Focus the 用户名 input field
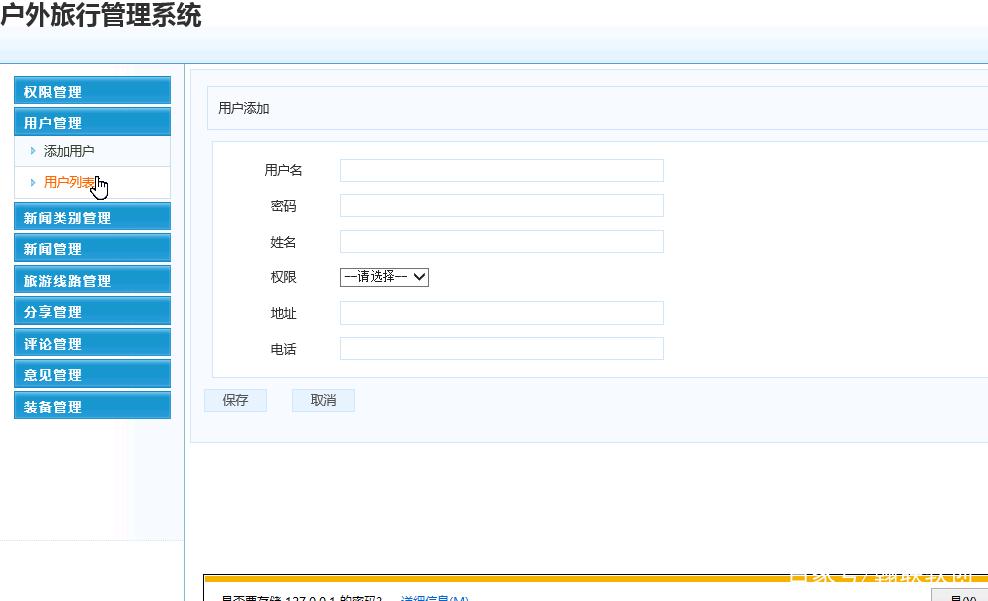This screenshot has height=601, width=988. [502, 170]
